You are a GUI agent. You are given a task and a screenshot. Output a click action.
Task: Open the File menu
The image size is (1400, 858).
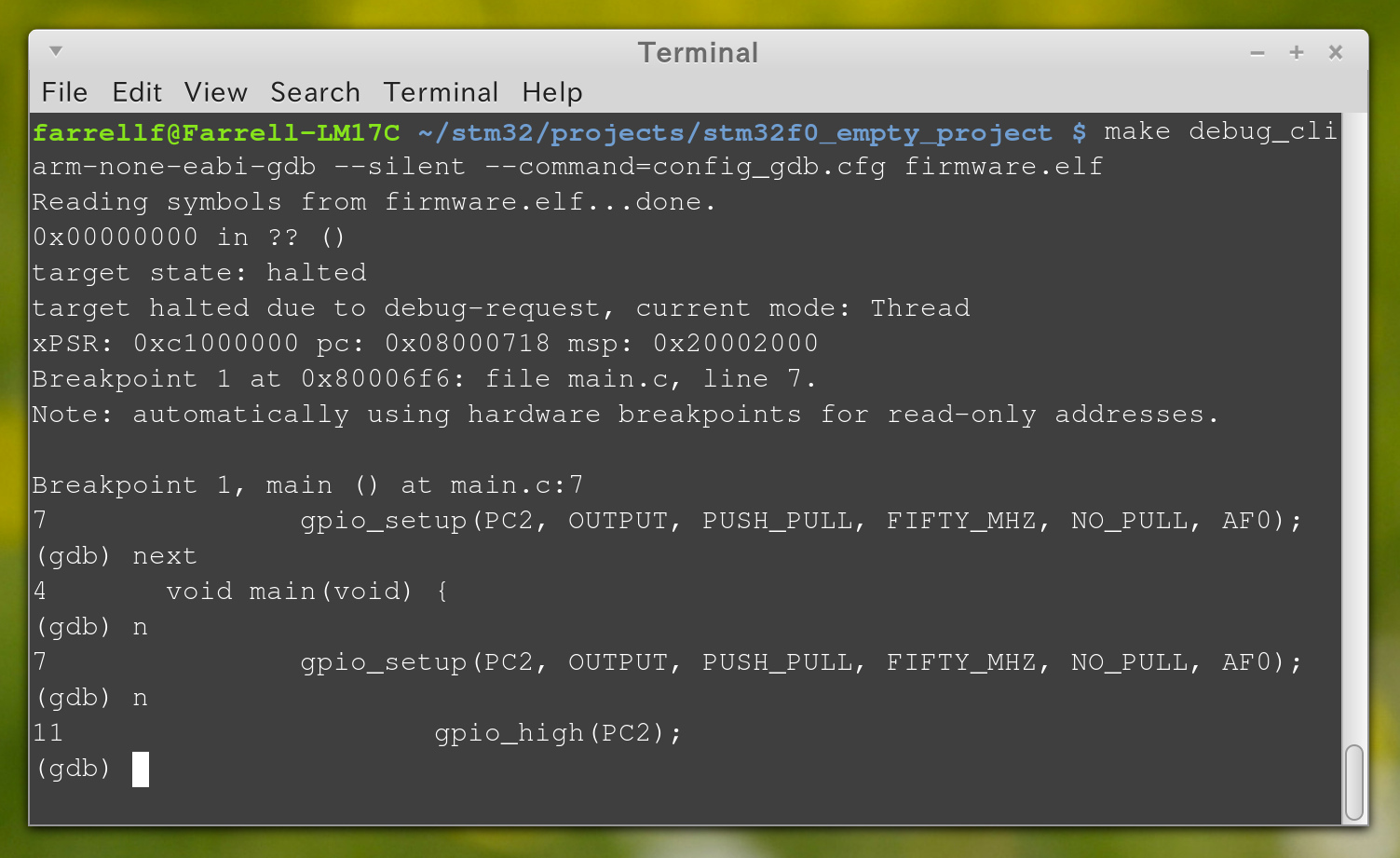65,92
